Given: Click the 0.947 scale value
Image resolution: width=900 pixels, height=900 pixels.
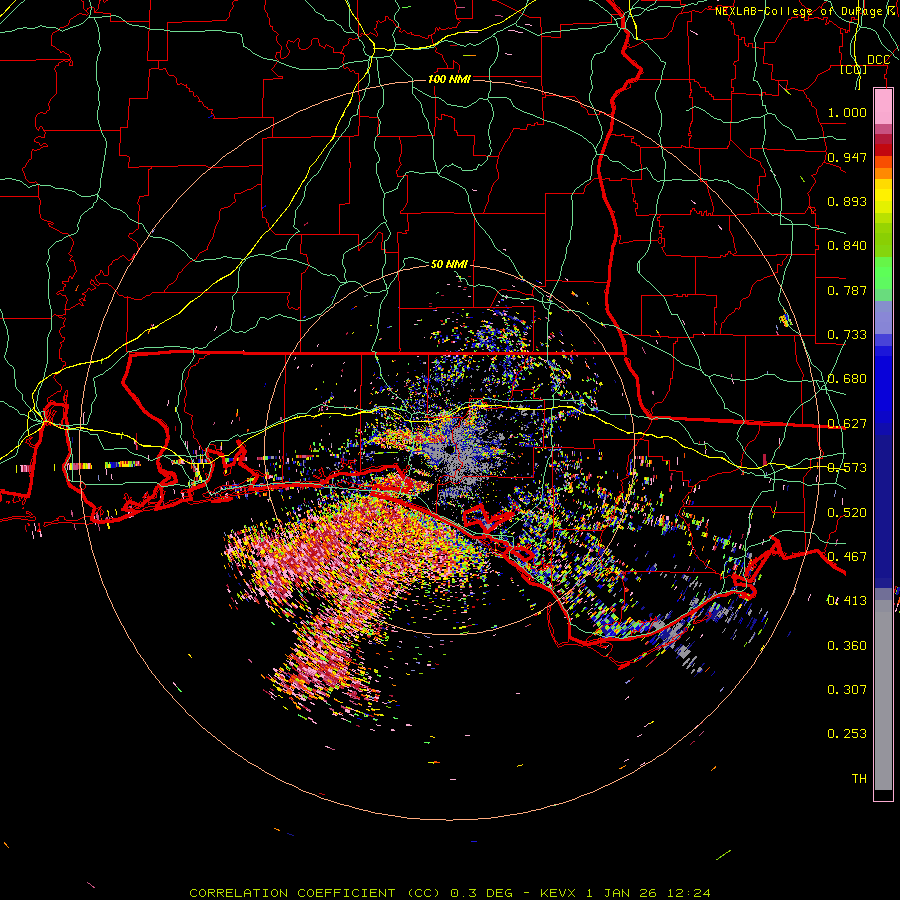Looking at the screenshot, I should coord(847,157).
